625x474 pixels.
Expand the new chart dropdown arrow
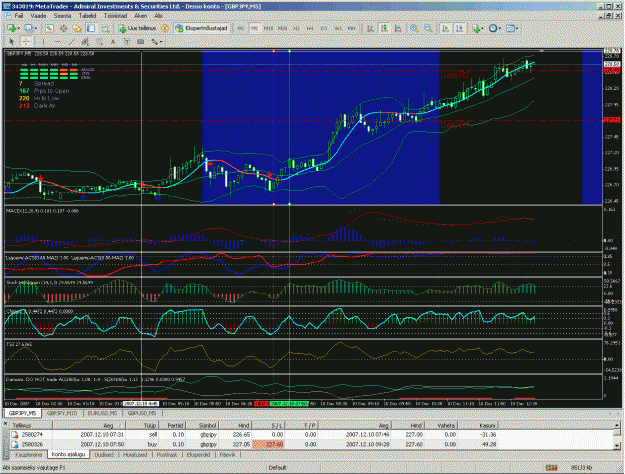[18, 28]
